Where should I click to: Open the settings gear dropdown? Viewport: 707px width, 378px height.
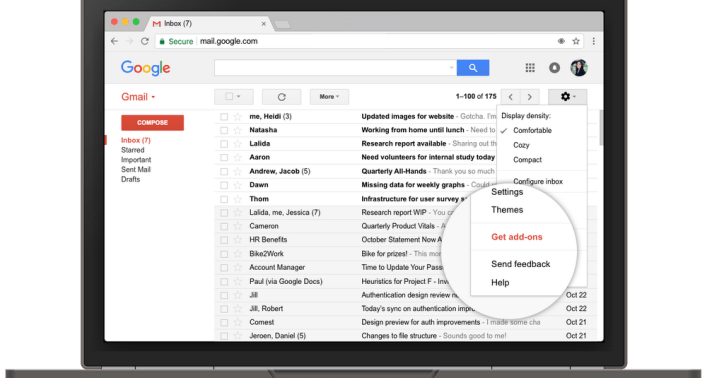pyautogui.click(x=567, y=97)
